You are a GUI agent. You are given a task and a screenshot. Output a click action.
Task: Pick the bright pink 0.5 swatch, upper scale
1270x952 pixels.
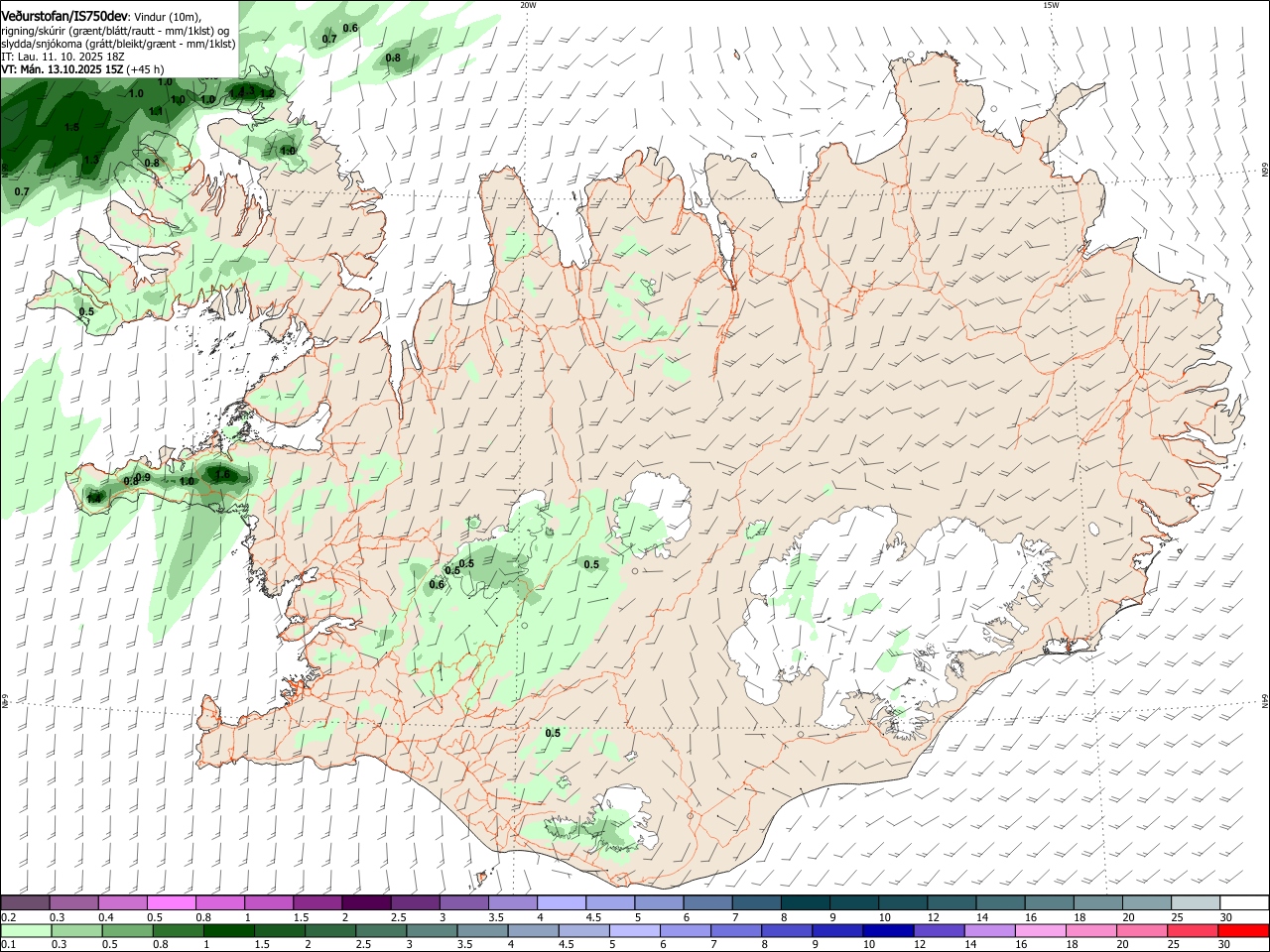[171, 902]
